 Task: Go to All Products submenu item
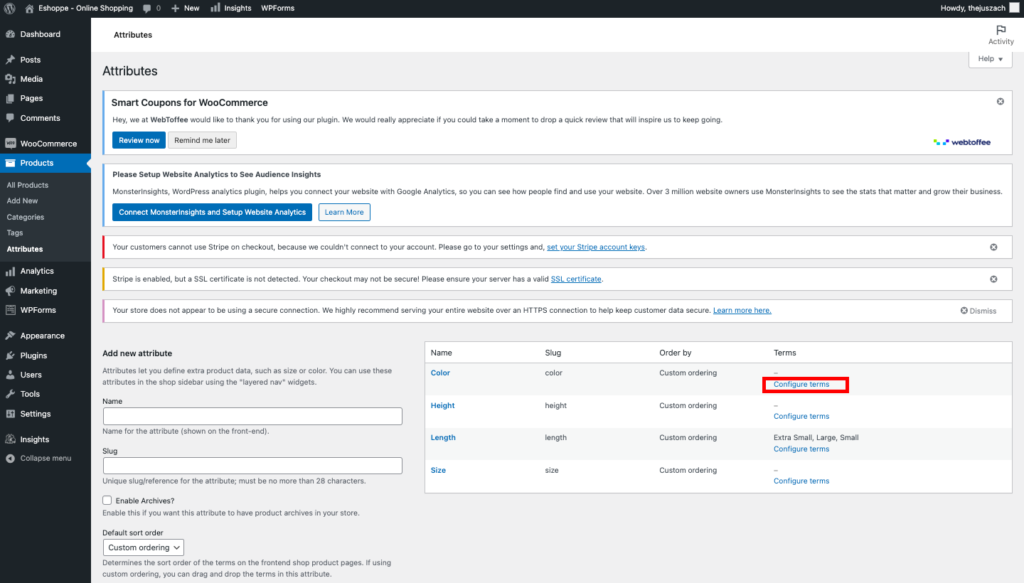pyautogui.click(x=27, y=185)
